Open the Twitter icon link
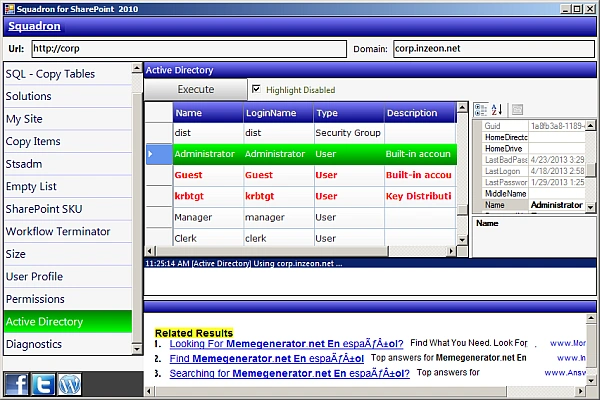600x400 pixels. coord(43,384)
